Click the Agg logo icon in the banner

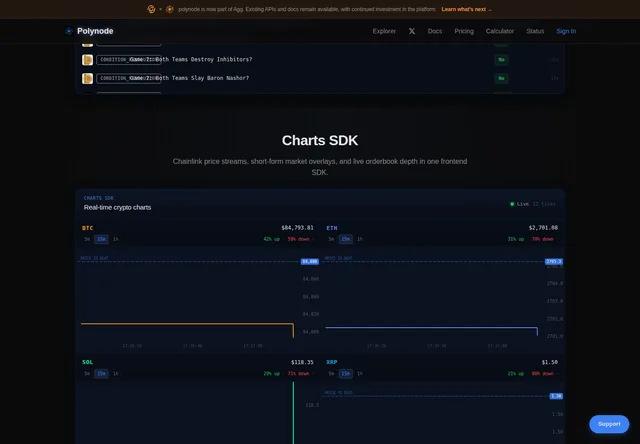(x=151, y=9)
